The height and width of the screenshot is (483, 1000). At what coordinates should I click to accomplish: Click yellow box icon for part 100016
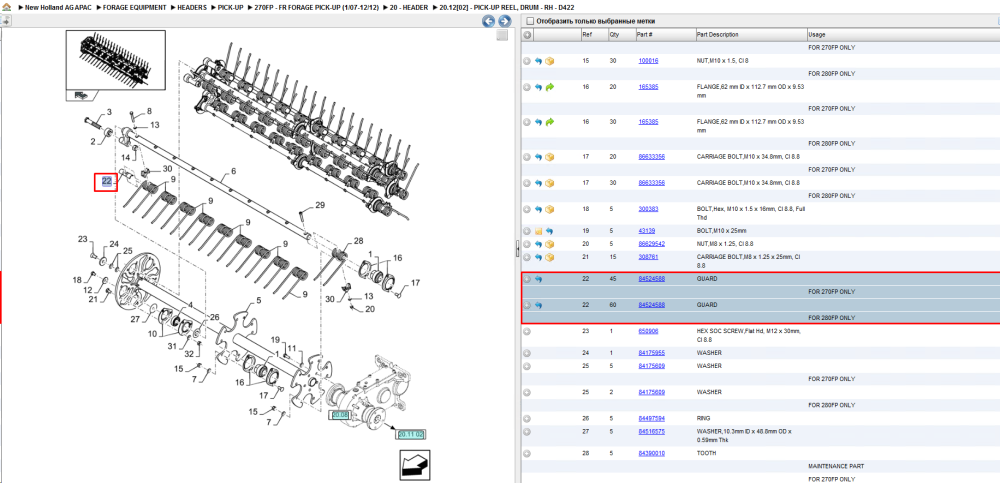549,61
